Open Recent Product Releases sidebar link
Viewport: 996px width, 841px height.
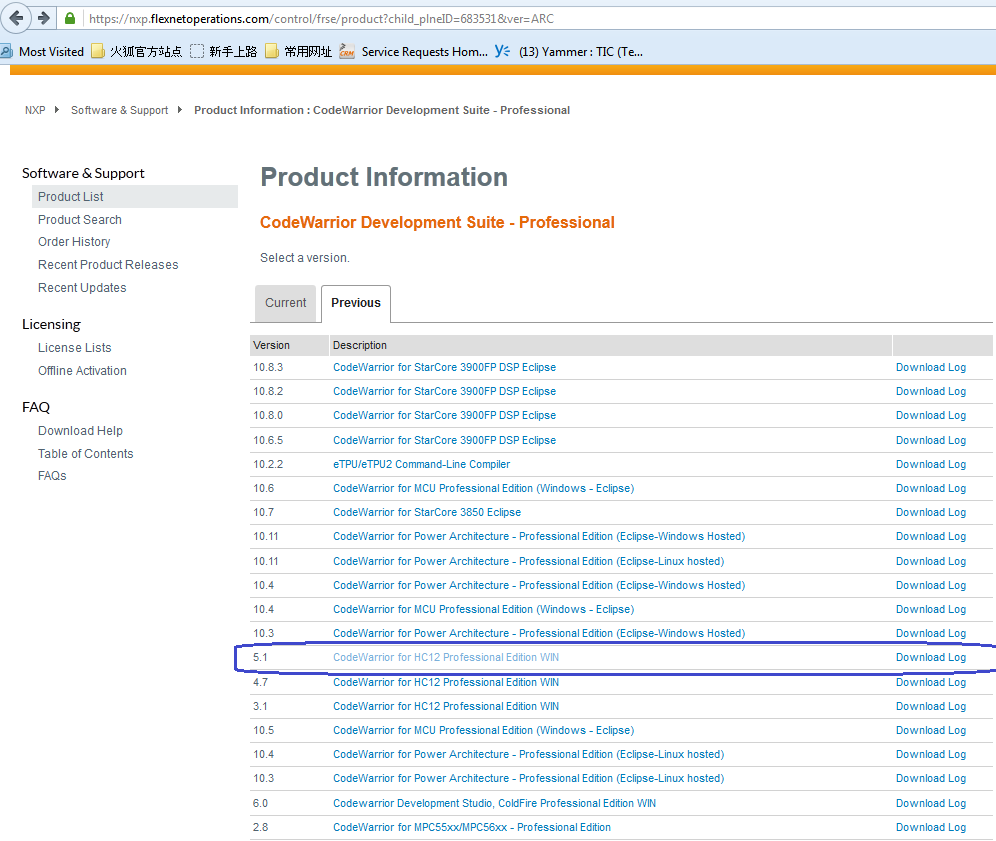click(108, 265)
